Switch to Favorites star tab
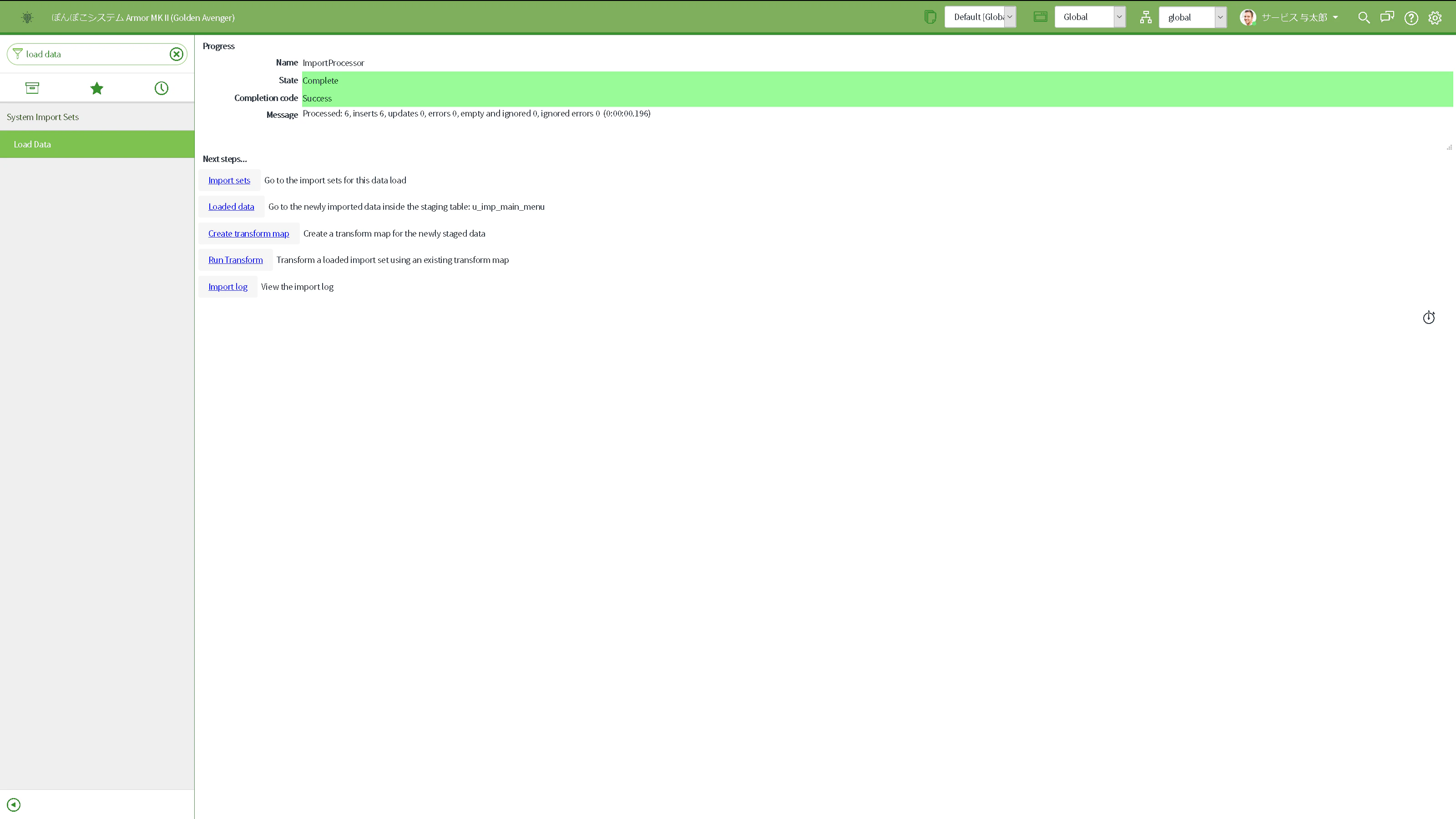 [96, 88]
